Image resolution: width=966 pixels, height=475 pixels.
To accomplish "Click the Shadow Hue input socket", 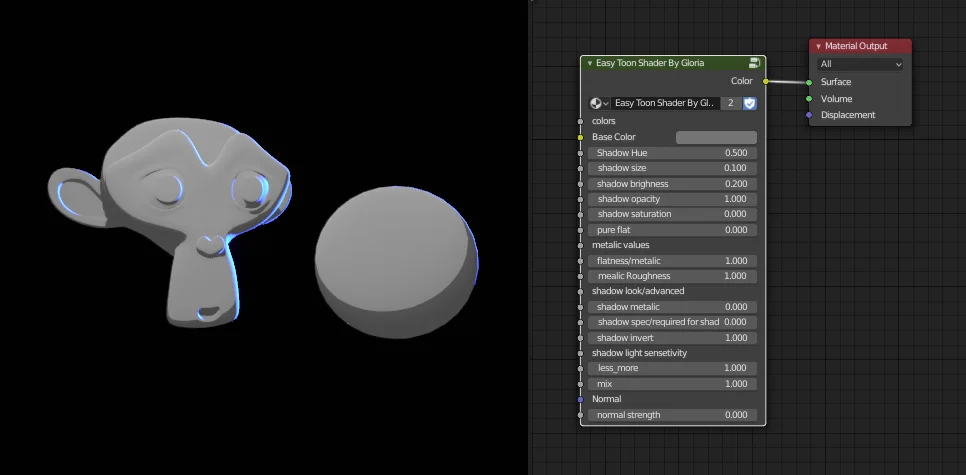I will (x=580, y=153).
